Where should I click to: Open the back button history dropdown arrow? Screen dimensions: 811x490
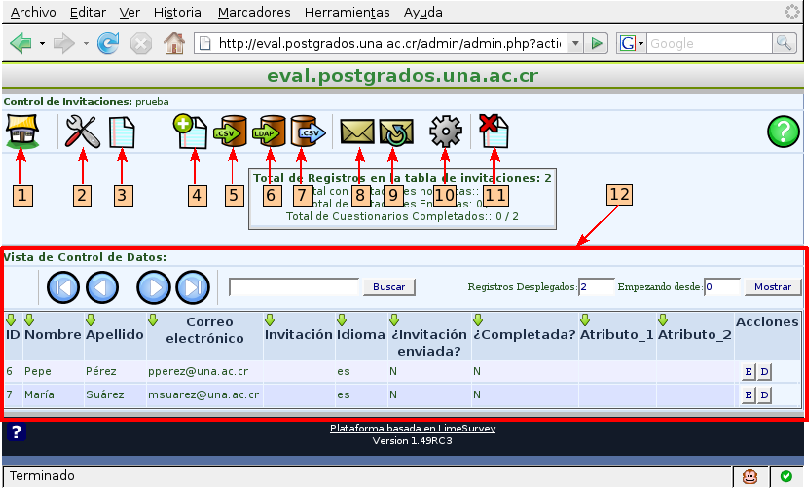[42, 44]
